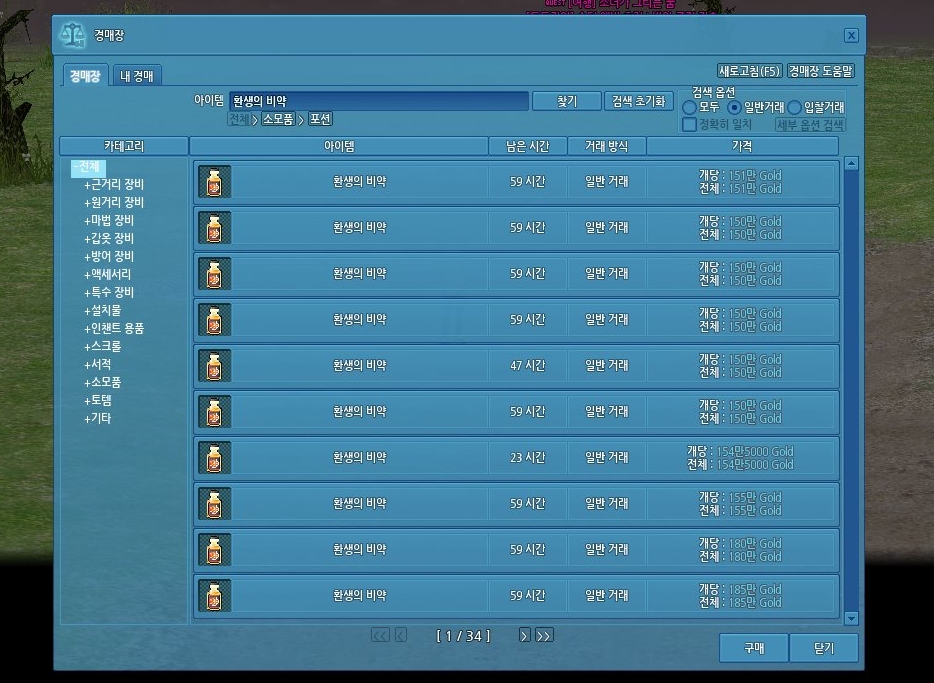This screenshot has height=683, width=934.
Task: Expand the 근거리 장비 category
Action: click(114, 184)
